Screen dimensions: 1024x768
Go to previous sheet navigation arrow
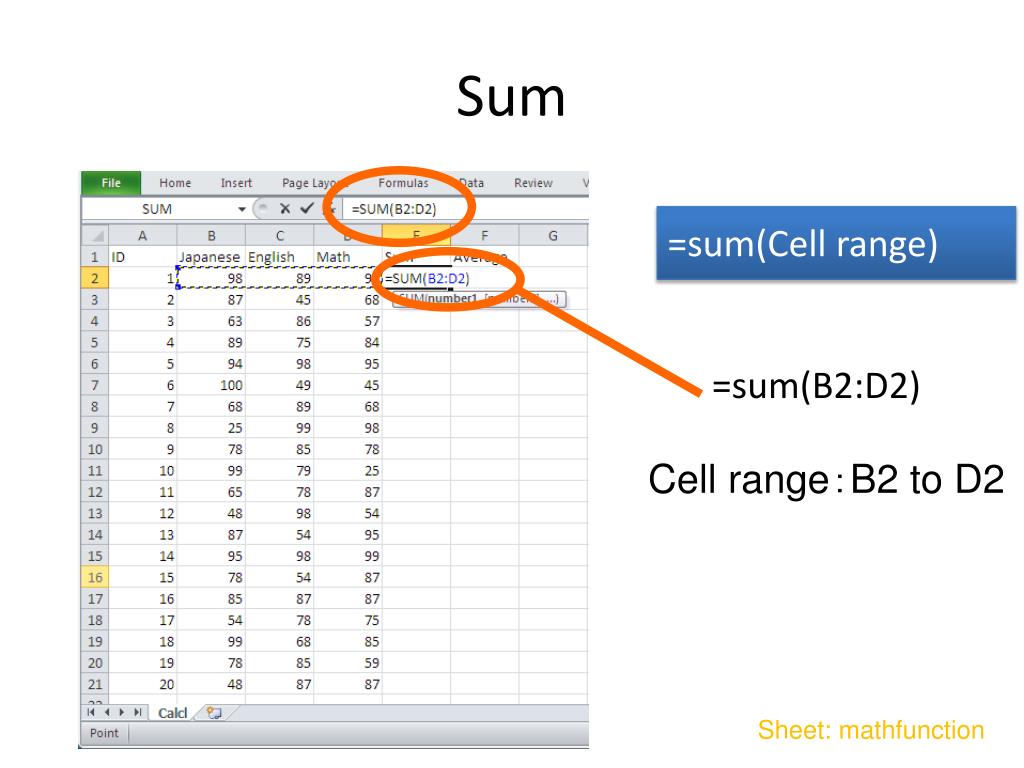[106, 712]
